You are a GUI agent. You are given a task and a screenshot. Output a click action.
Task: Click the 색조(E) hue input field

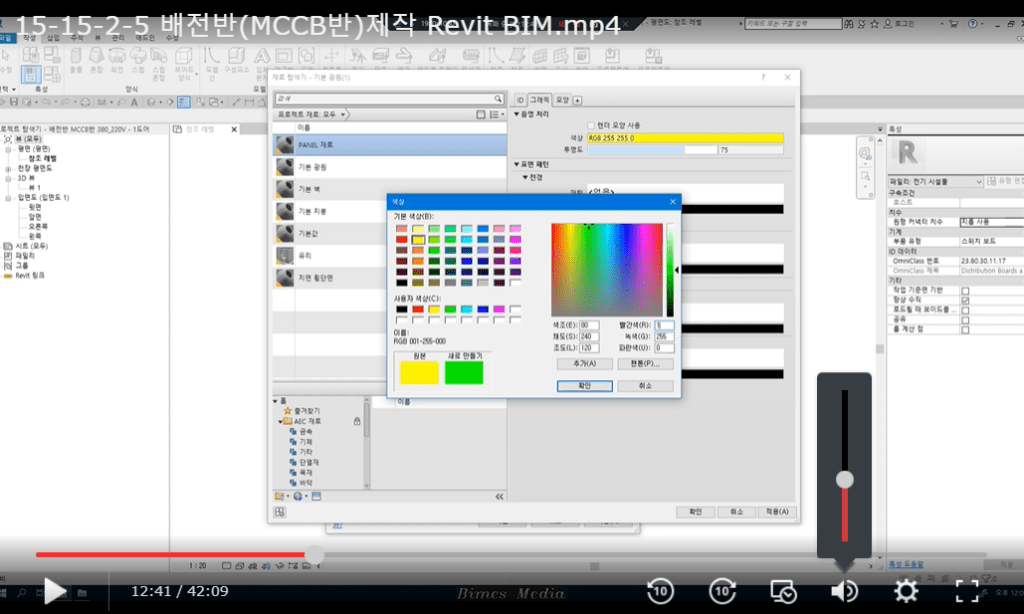(x=589, y=325)
